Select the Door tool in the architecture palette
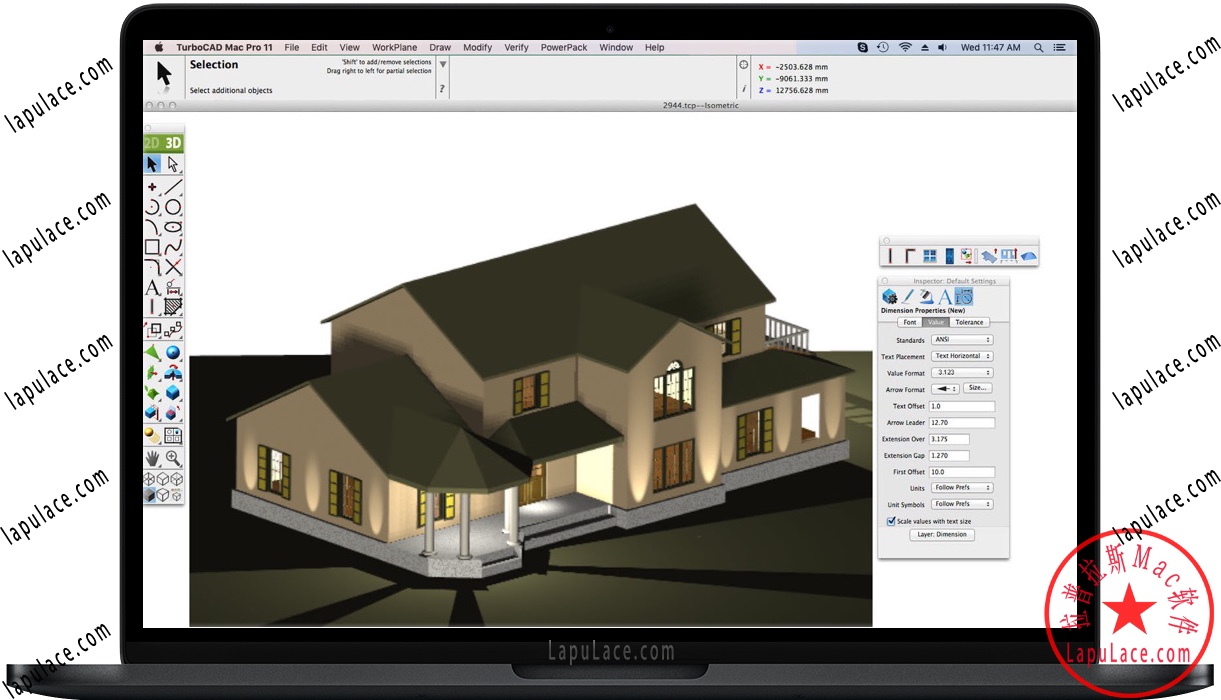This screenshot has height=700, width=1221. 950,254
